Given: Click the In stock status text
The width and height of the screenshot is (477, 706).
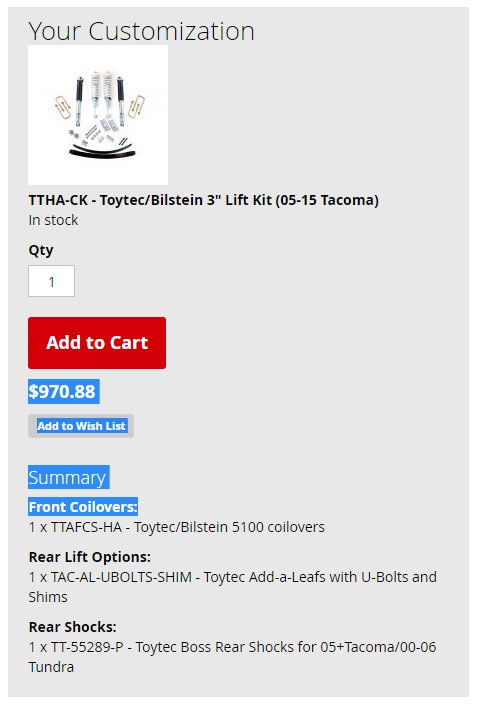Looking at the screenshot, I should pyautogui.click(x=53, y=220).
